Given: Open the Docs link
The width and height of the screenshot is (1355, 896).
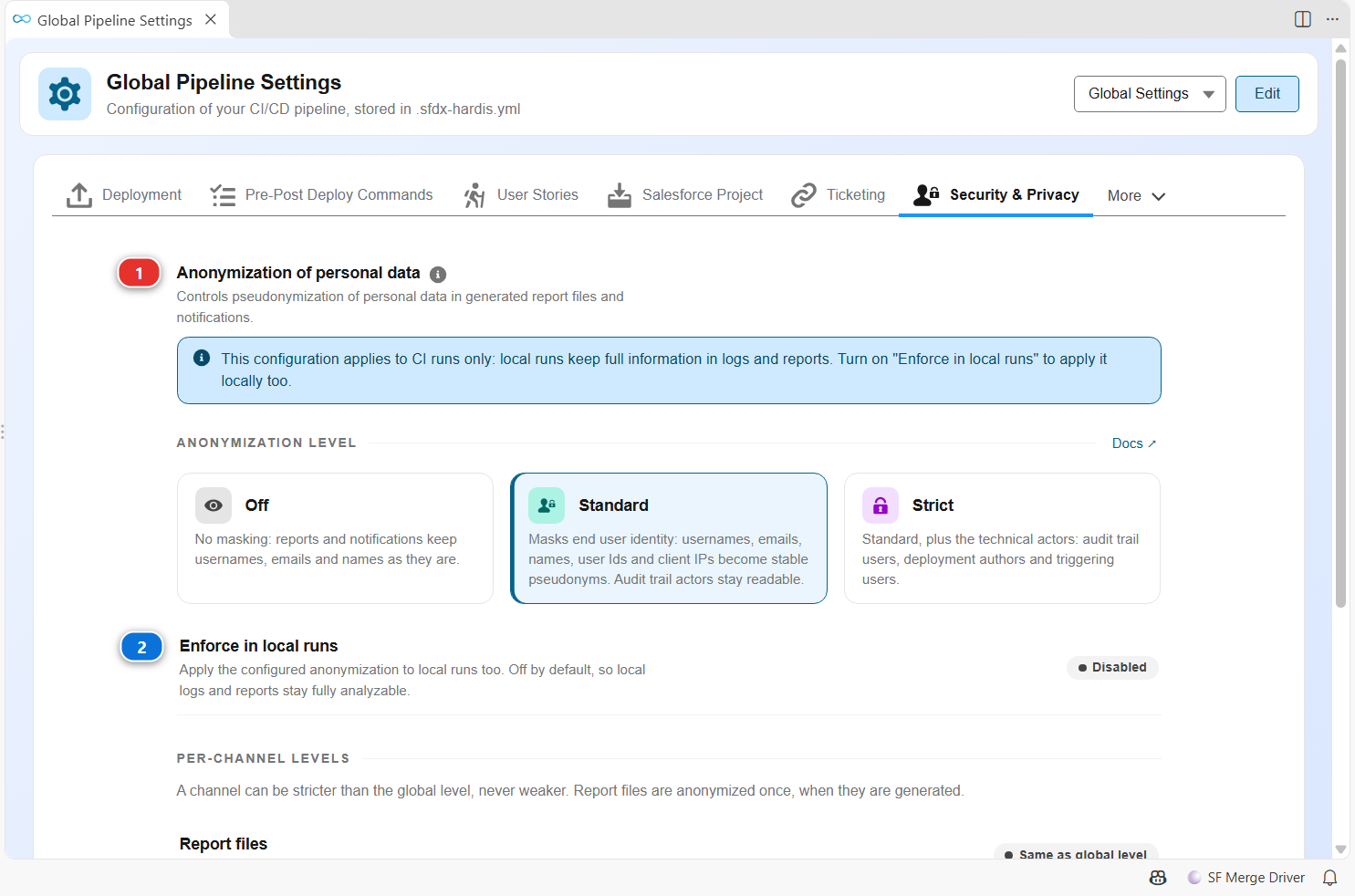Looking at the screenshot, I should click(x=1134, y=443).
